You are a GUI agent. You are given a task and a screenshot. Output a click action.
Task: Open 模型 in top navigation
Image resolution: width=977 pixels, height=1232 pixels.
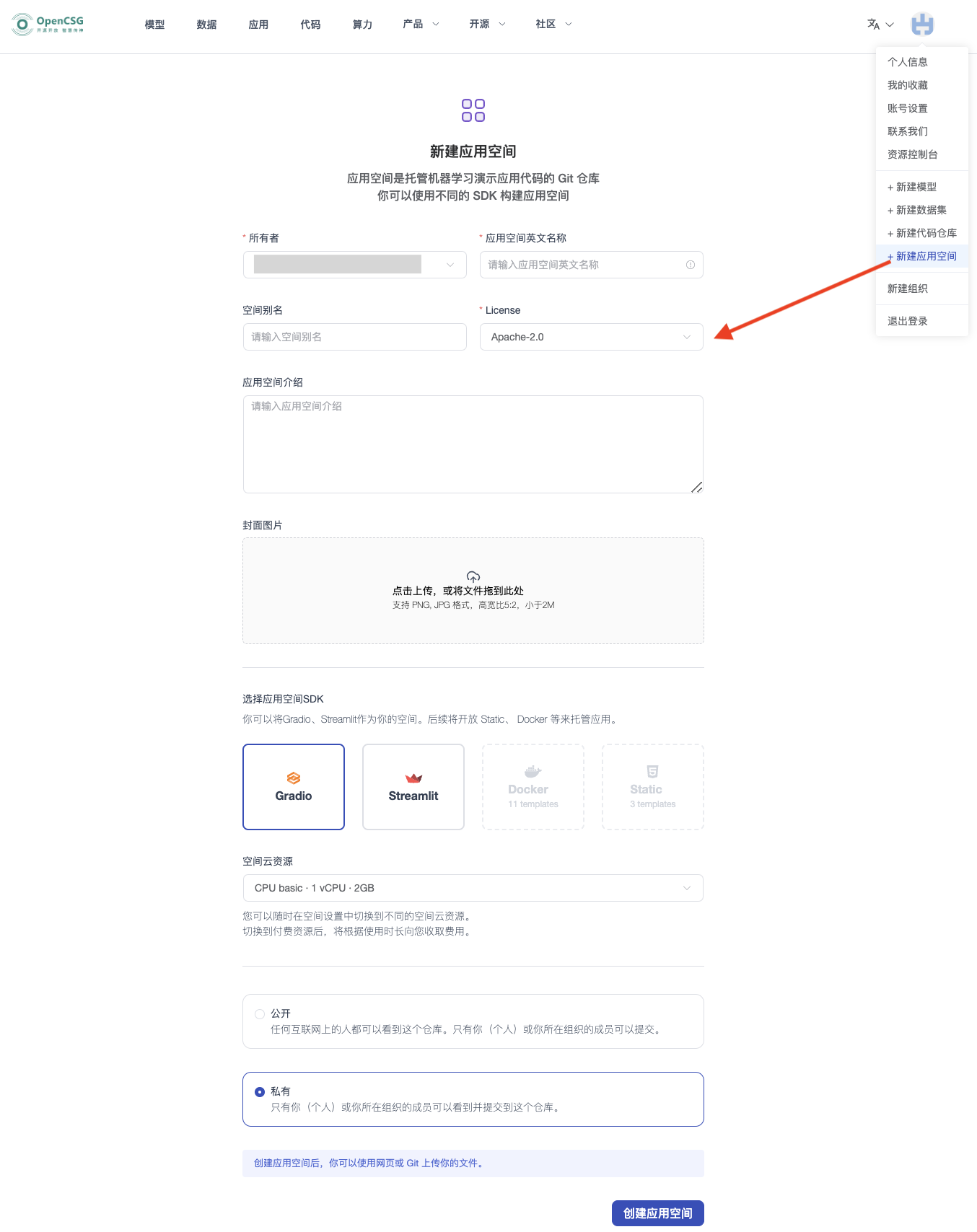[x=154, y=25]
